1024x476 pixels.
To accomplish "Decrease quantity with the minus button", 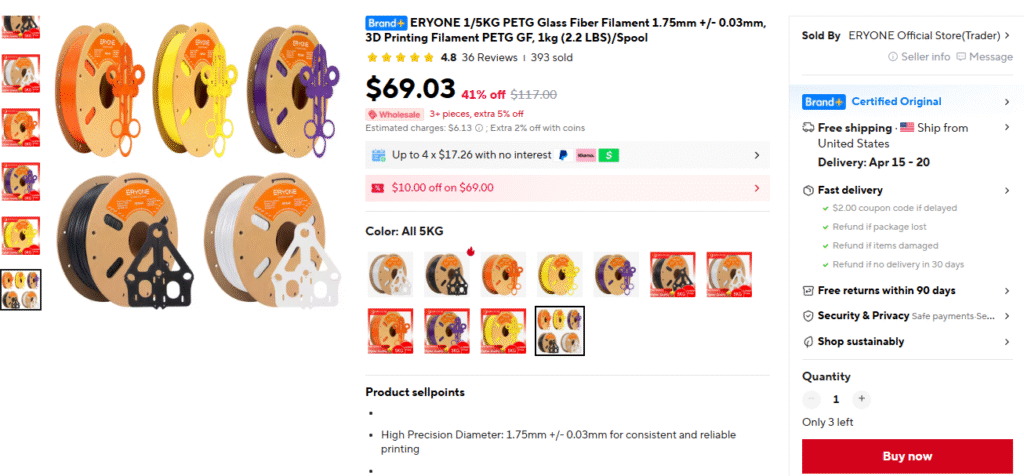I will click(811, 399).
